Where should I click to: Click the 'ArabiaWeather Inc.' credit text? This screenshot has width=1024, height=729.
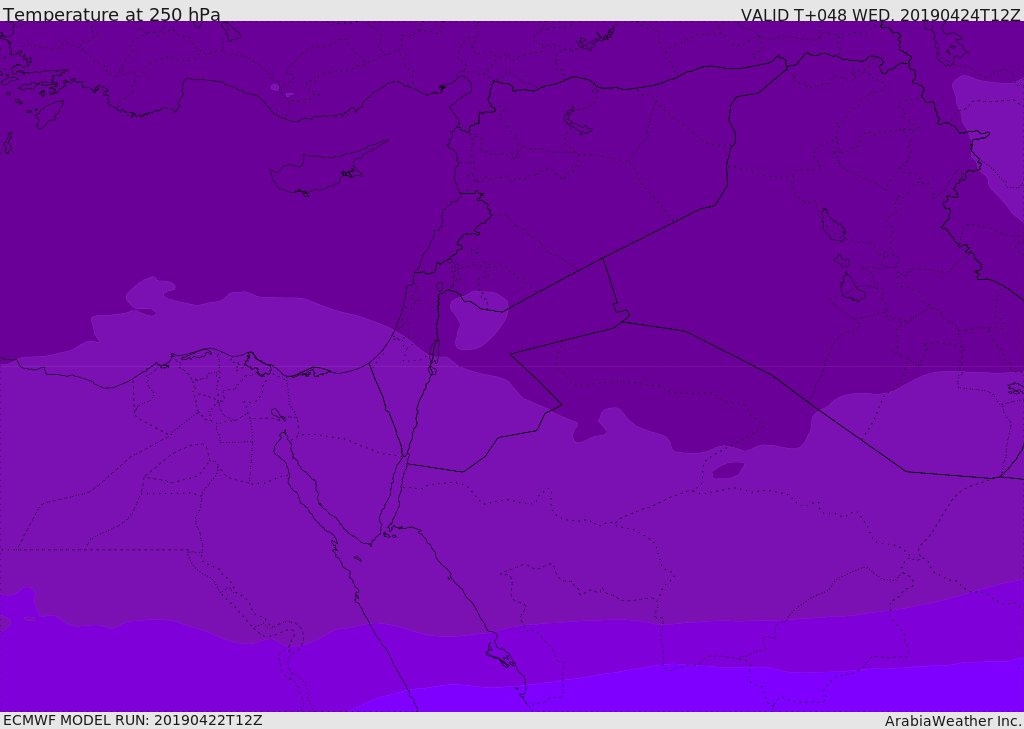point(952,721)
